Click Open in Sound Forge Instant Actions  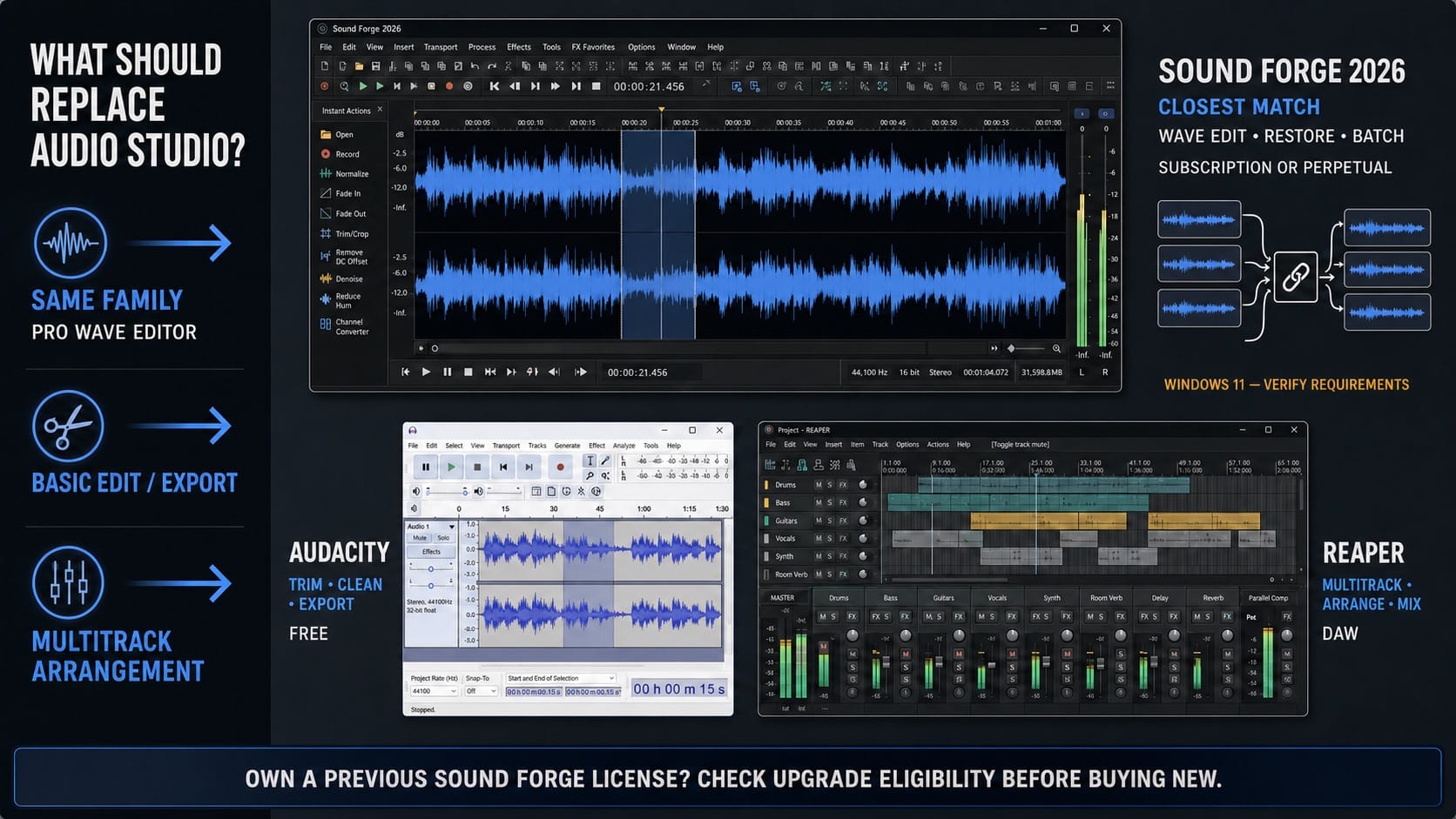pyautogui.click(x=337, y=135)
